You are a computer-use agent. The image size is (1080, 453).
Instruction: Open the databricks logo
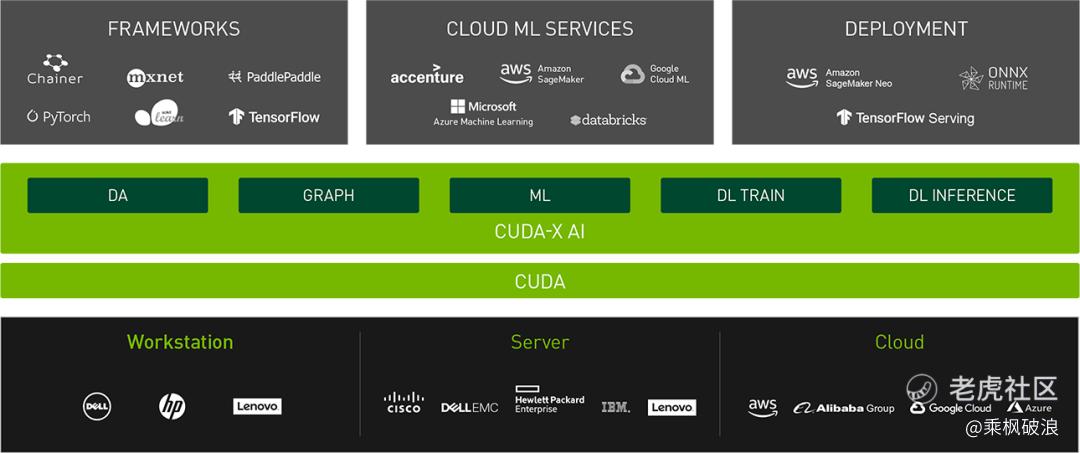pos(608,120)
